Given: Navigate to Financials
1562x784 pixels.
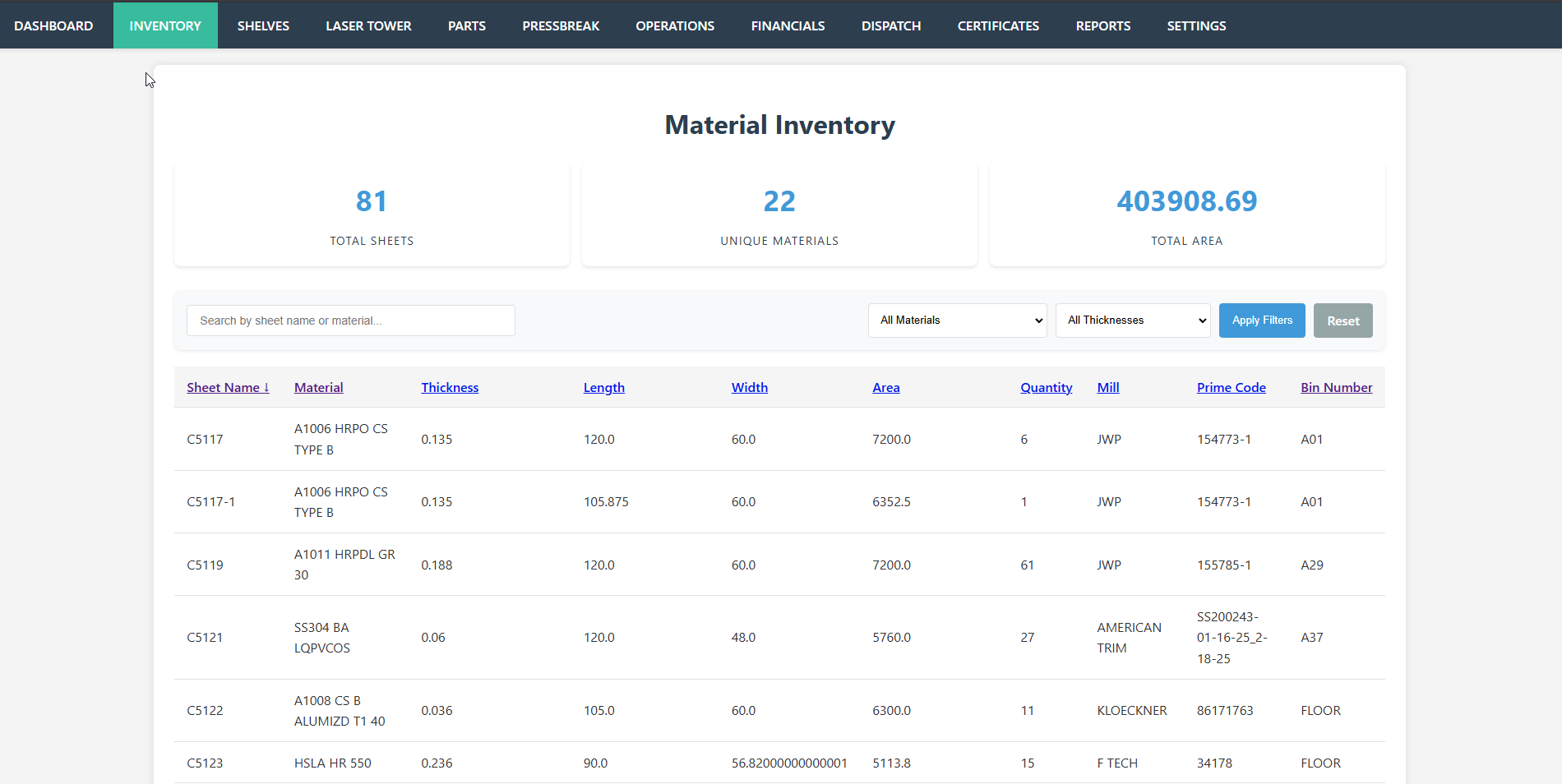Looking at the screenshot, I should [x=788, y=25].
